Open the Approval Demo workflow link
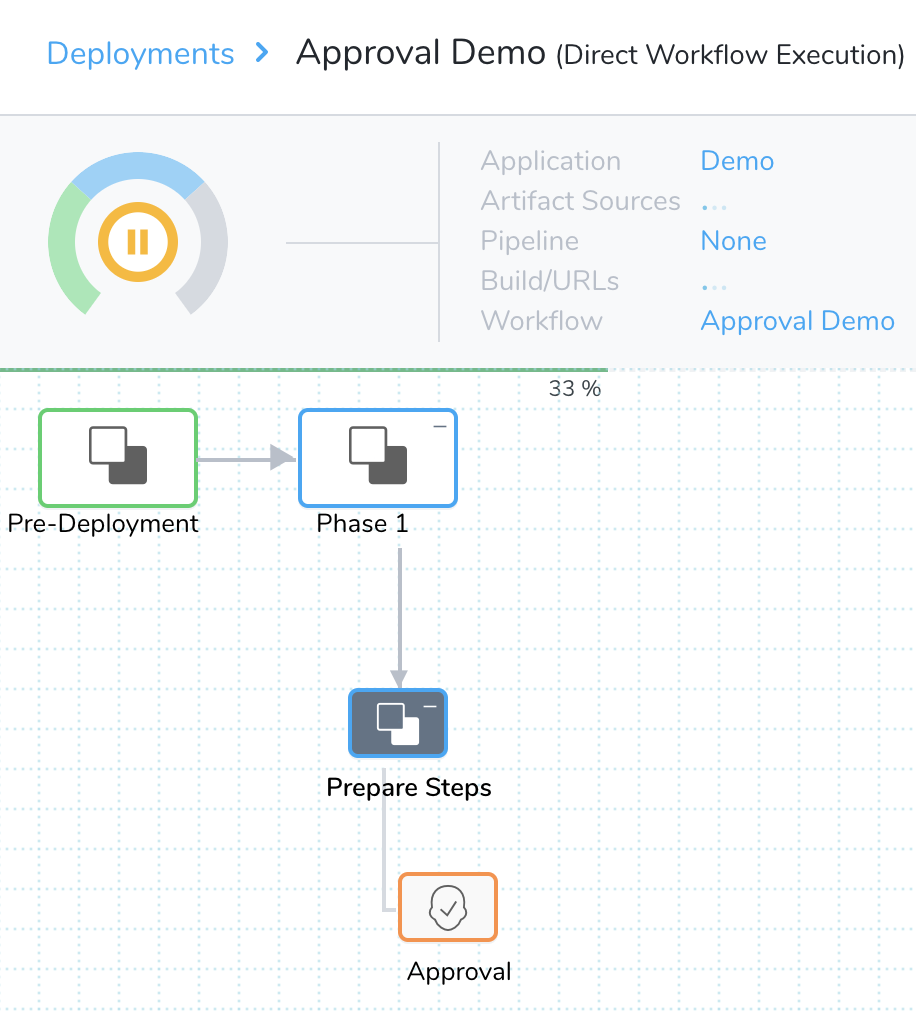This screenshot has height=1012, width=916. (x=798, y=321)
